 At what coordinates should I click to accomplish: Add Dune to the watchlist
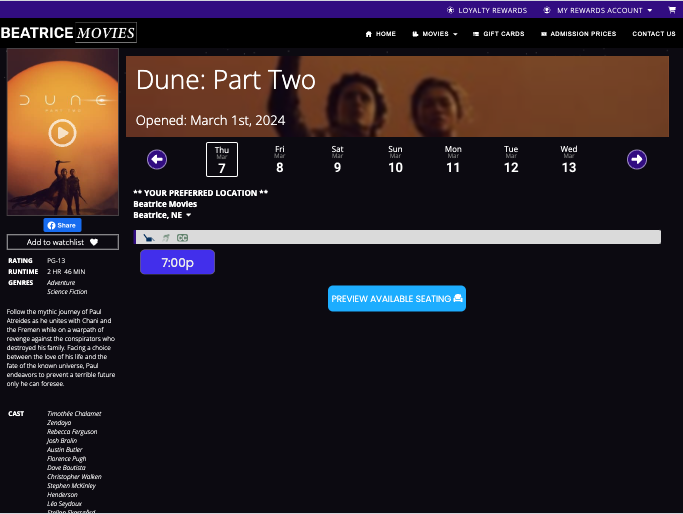[x=63, y=242]
